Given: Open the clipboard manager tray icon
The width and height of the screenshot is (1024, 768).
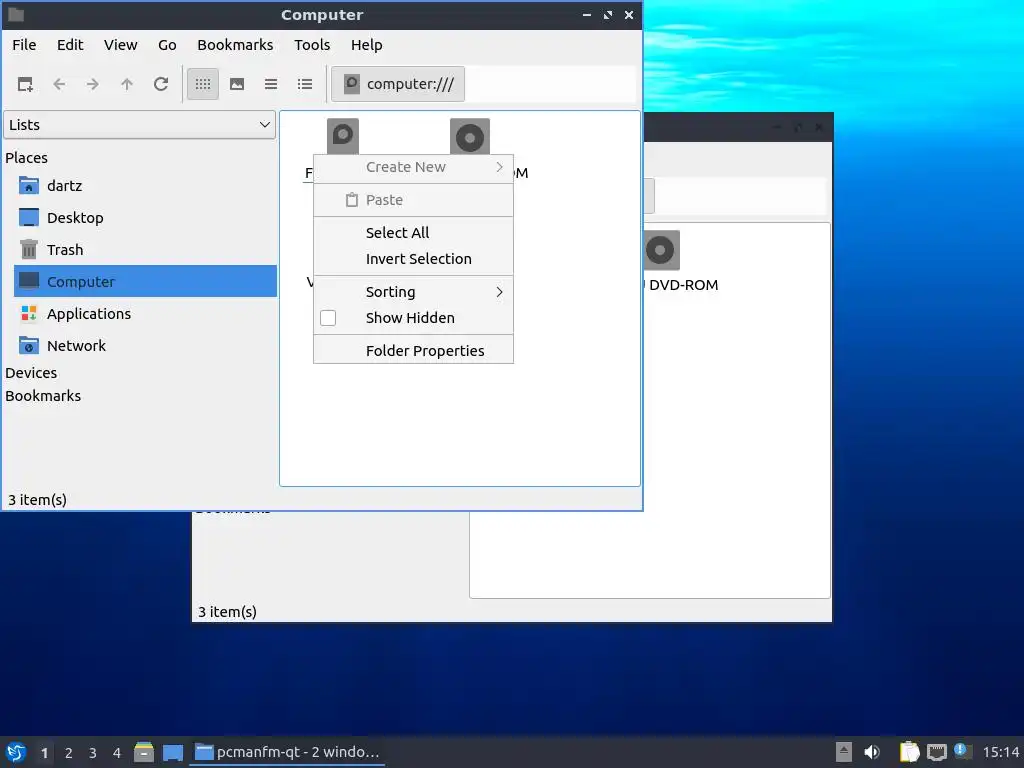Looking at the screenshot, I should point(909,752).
